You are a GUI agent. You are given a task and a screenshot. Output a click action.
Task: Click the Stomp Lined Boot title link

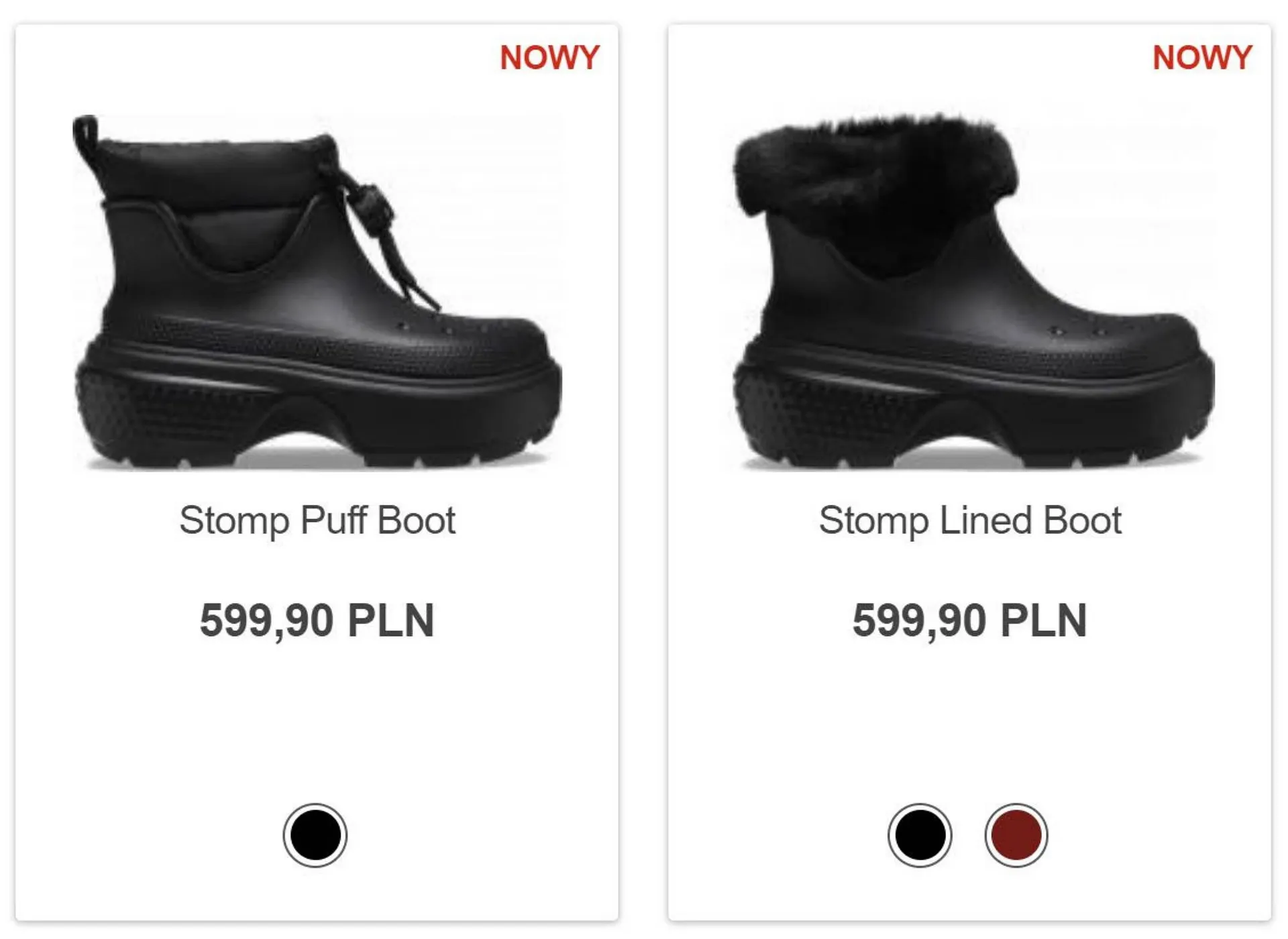970,520
